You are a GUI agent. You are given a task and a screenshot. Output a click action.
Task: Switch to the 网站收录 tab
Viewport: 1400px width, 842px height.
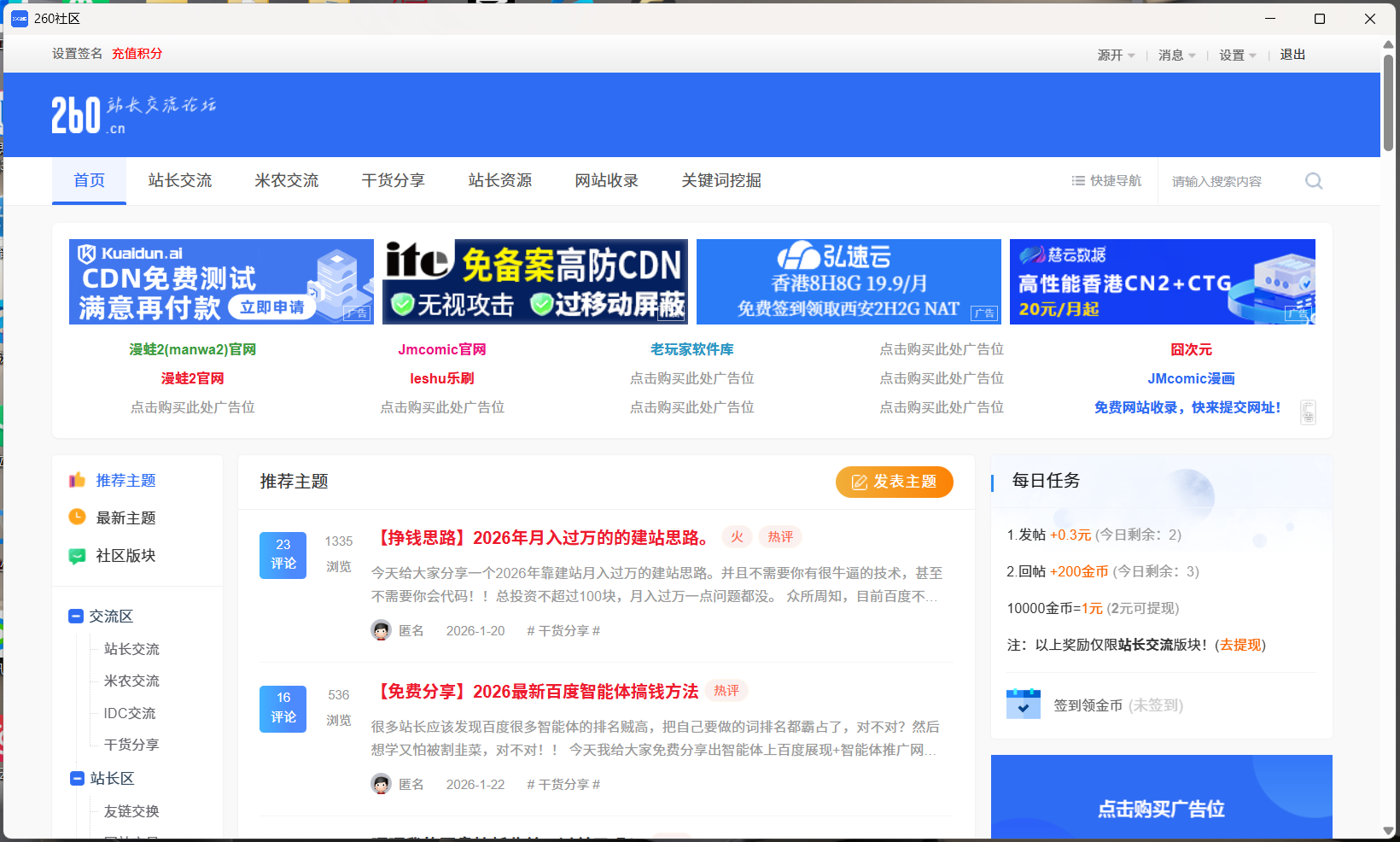[606, 180]
